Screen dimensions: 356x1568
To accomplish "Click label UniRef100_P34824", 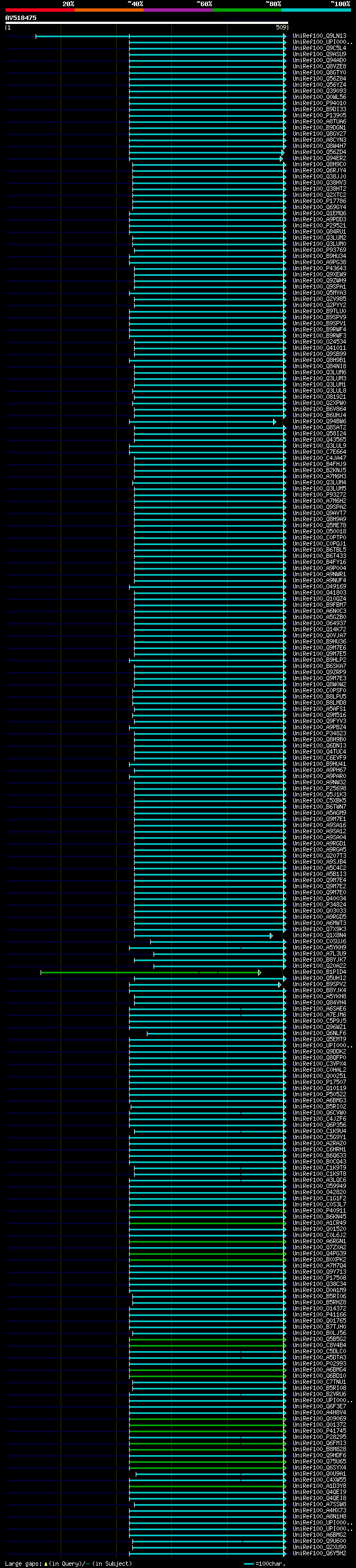I will pos(319,904).
